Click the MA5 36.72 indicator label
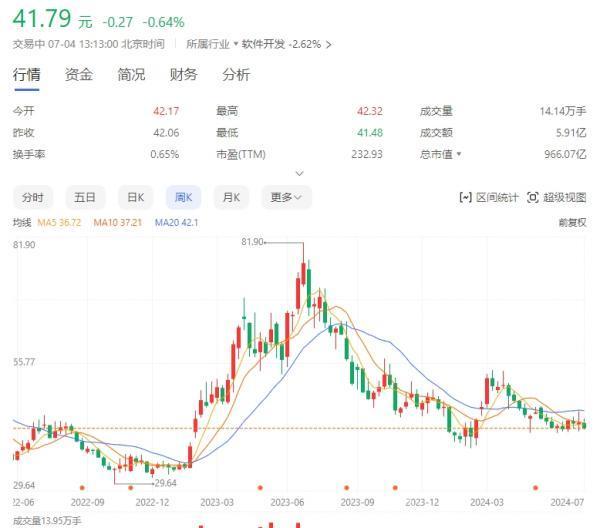This screenshot has height=528, width=600. coord(59,222)
